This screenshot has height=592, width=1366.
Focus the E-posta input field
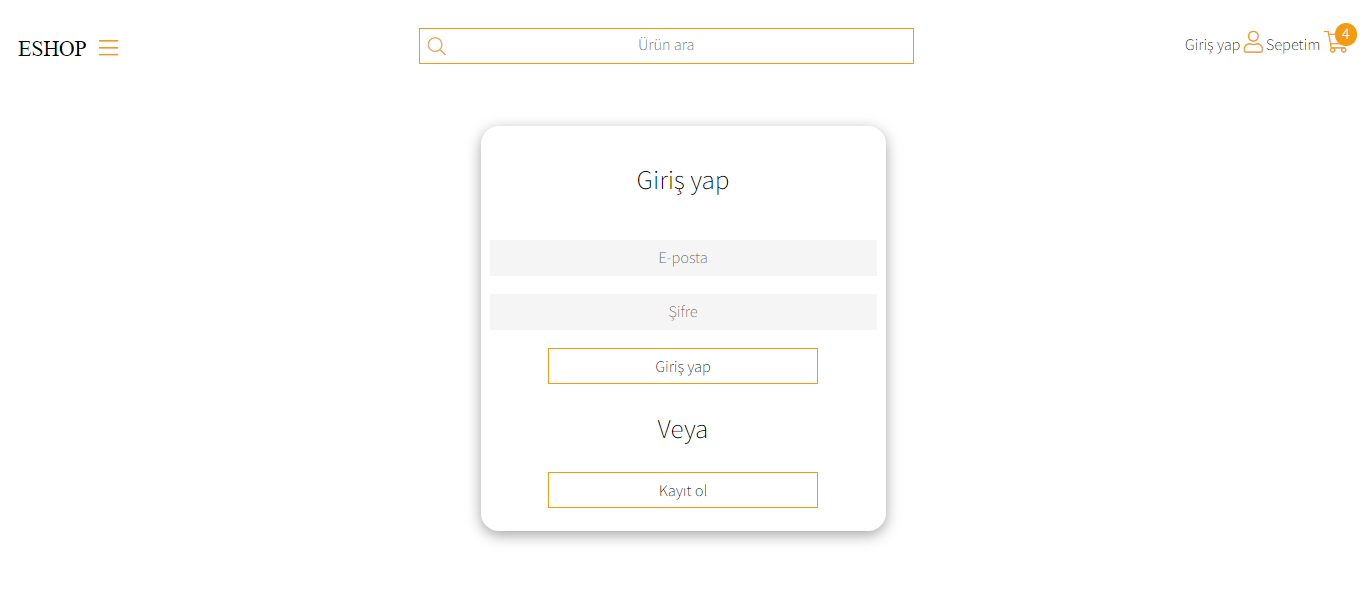[x=683, y=257]
